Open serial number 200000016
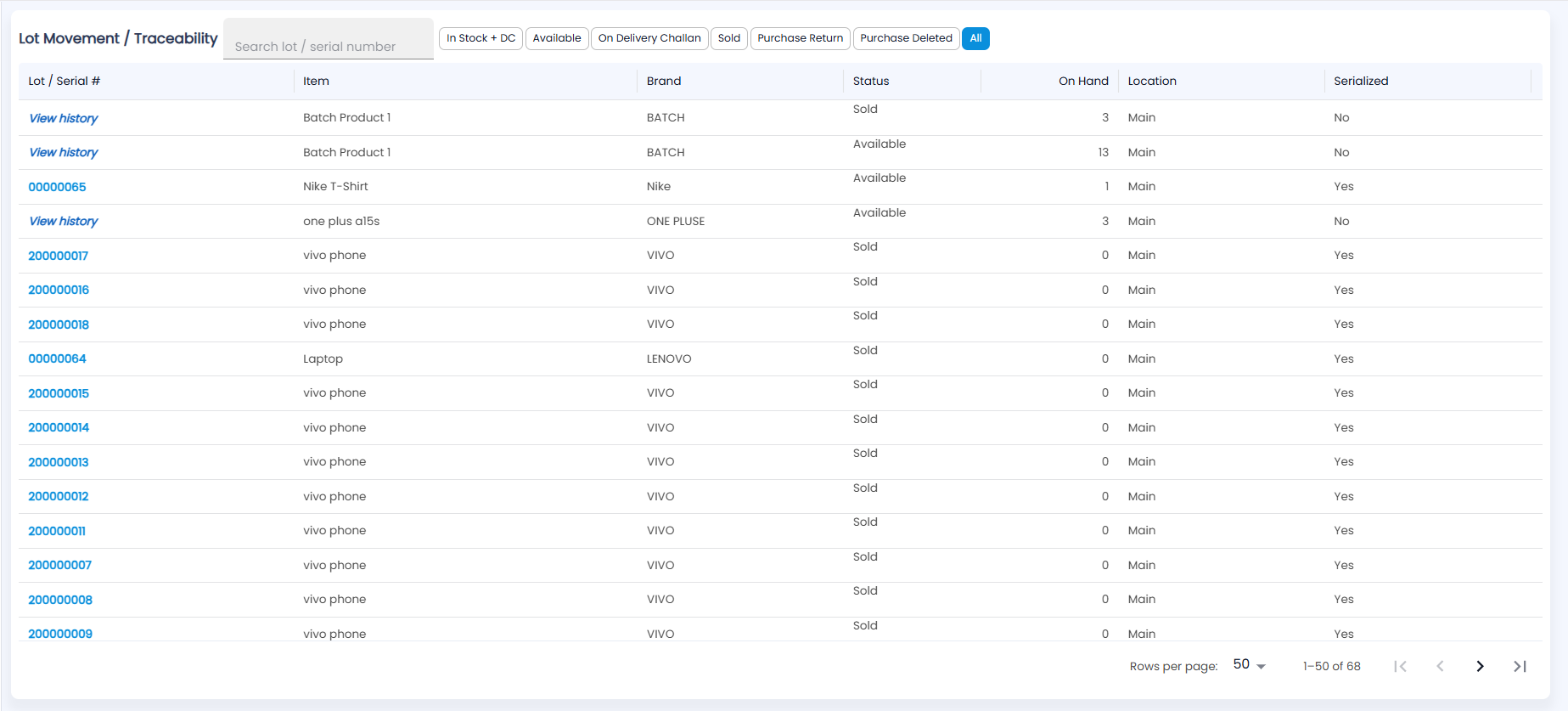This screenshot has height=711, width=1568. pyautogui.click(x=59, y=290)
